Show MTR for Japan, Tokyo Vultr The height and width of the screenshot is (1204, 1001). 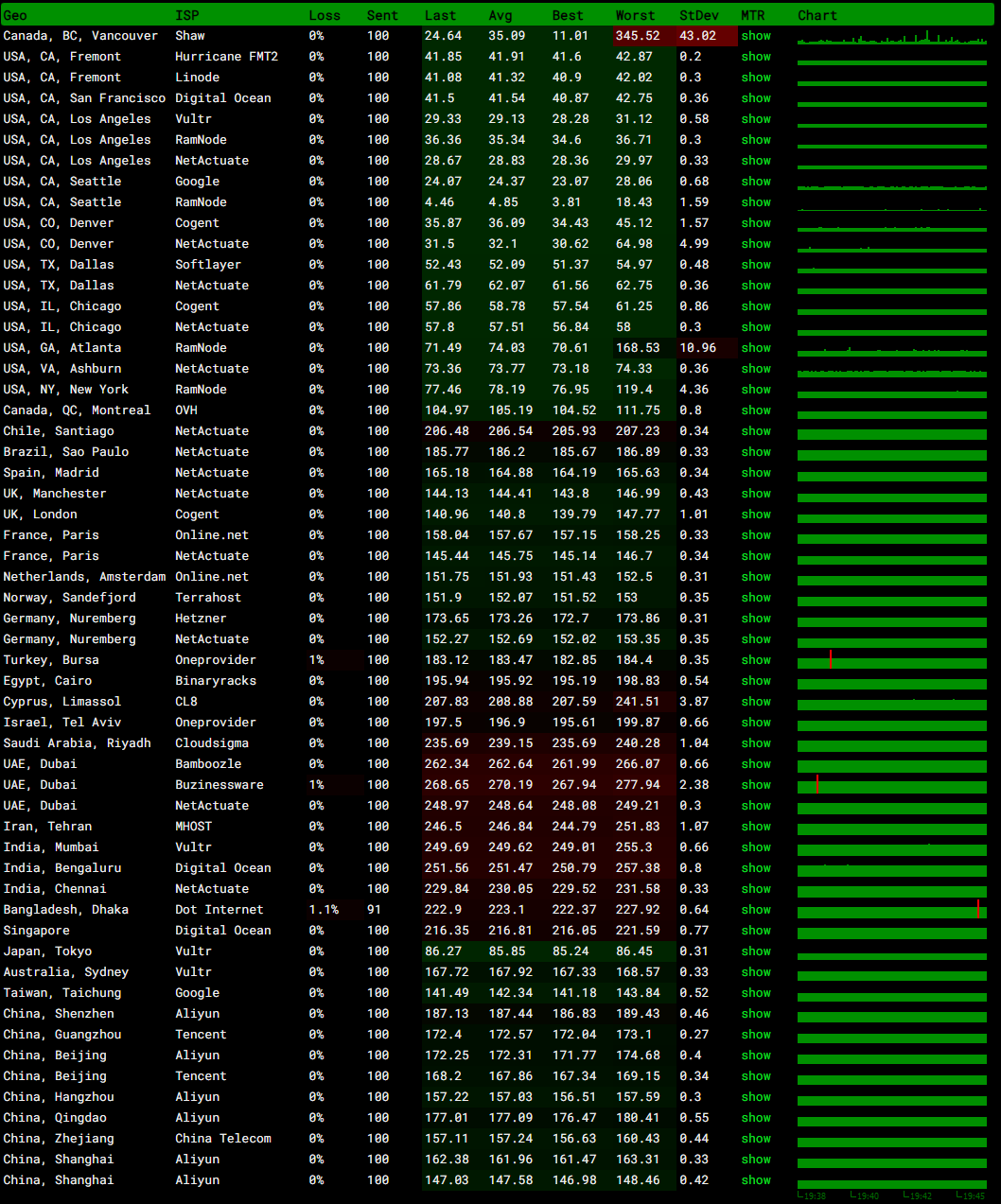[x=755, y=951]
